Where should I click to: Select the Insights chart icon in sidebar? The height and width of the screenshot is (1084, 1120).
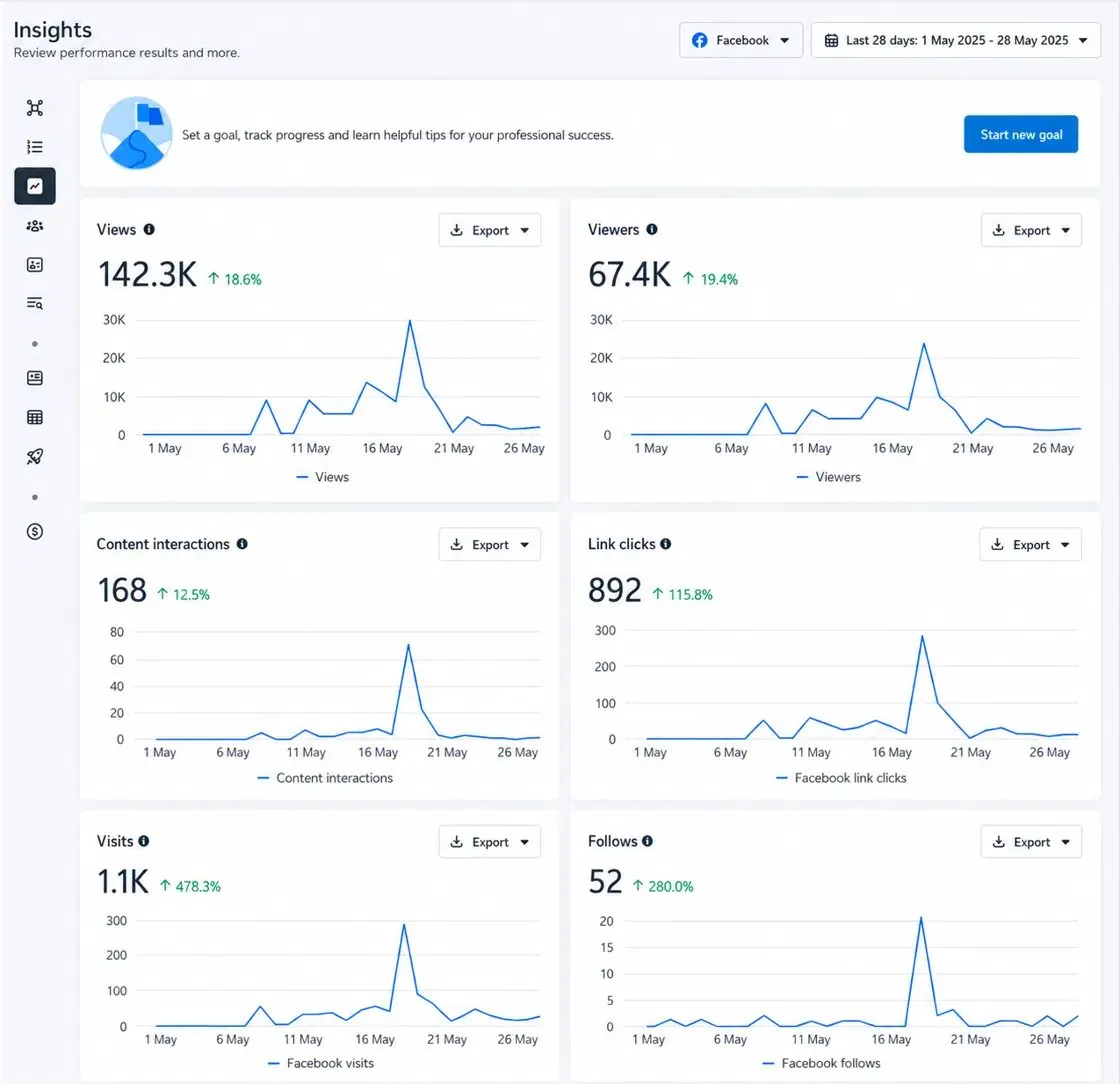pyautogui.click(x=34, y=186)
